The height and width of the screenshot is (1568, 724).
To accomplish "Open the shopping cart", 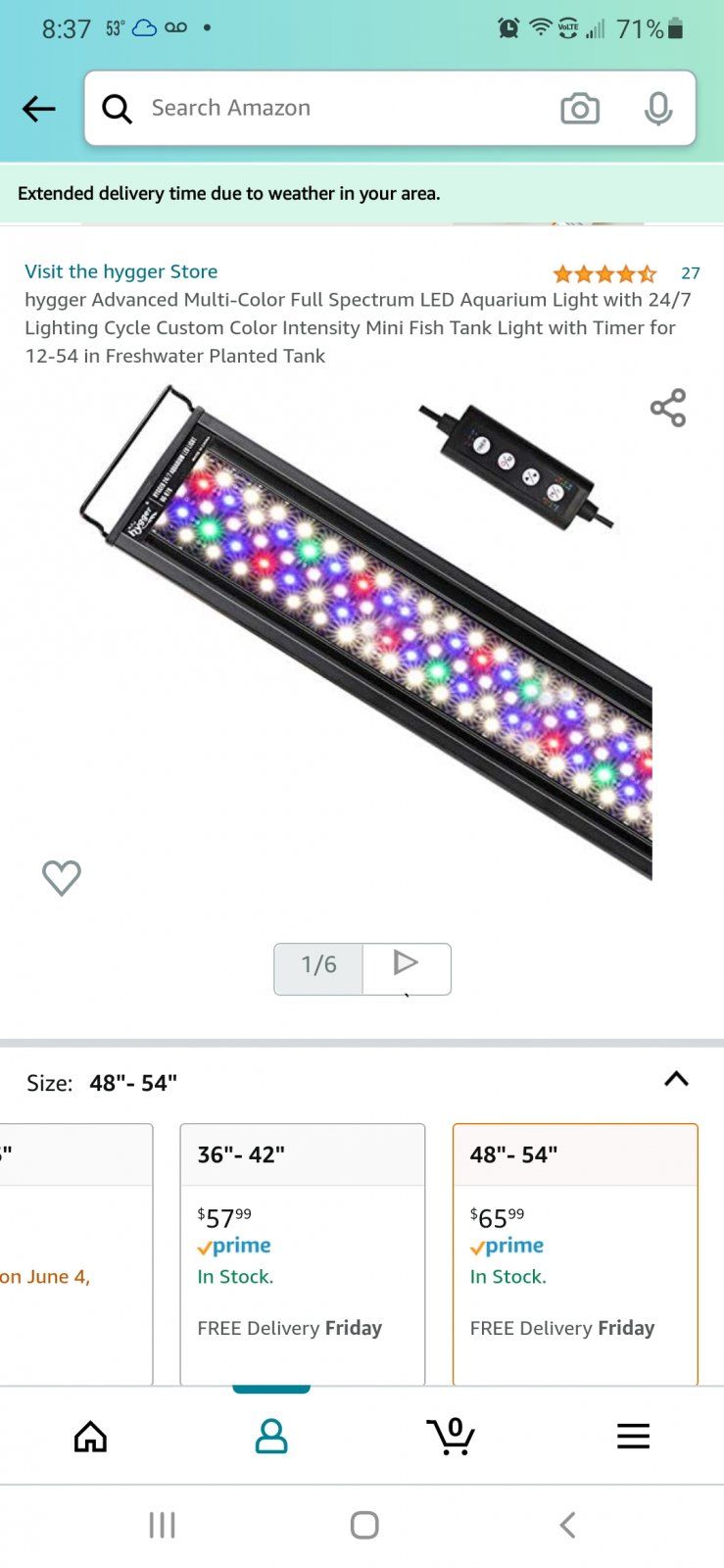I will coord(452,1436).
